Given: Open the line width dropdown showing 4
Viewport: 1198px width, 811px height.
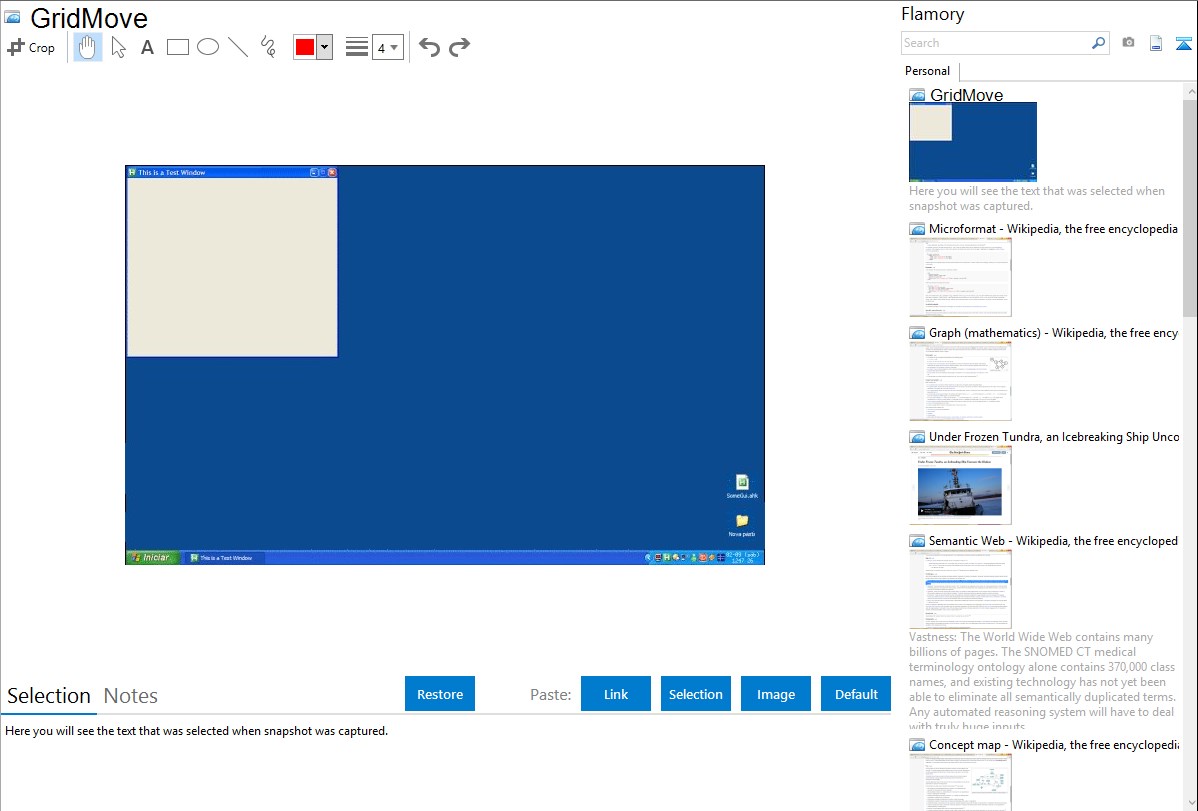Looking at the screenshot, I should click(388, 47).
